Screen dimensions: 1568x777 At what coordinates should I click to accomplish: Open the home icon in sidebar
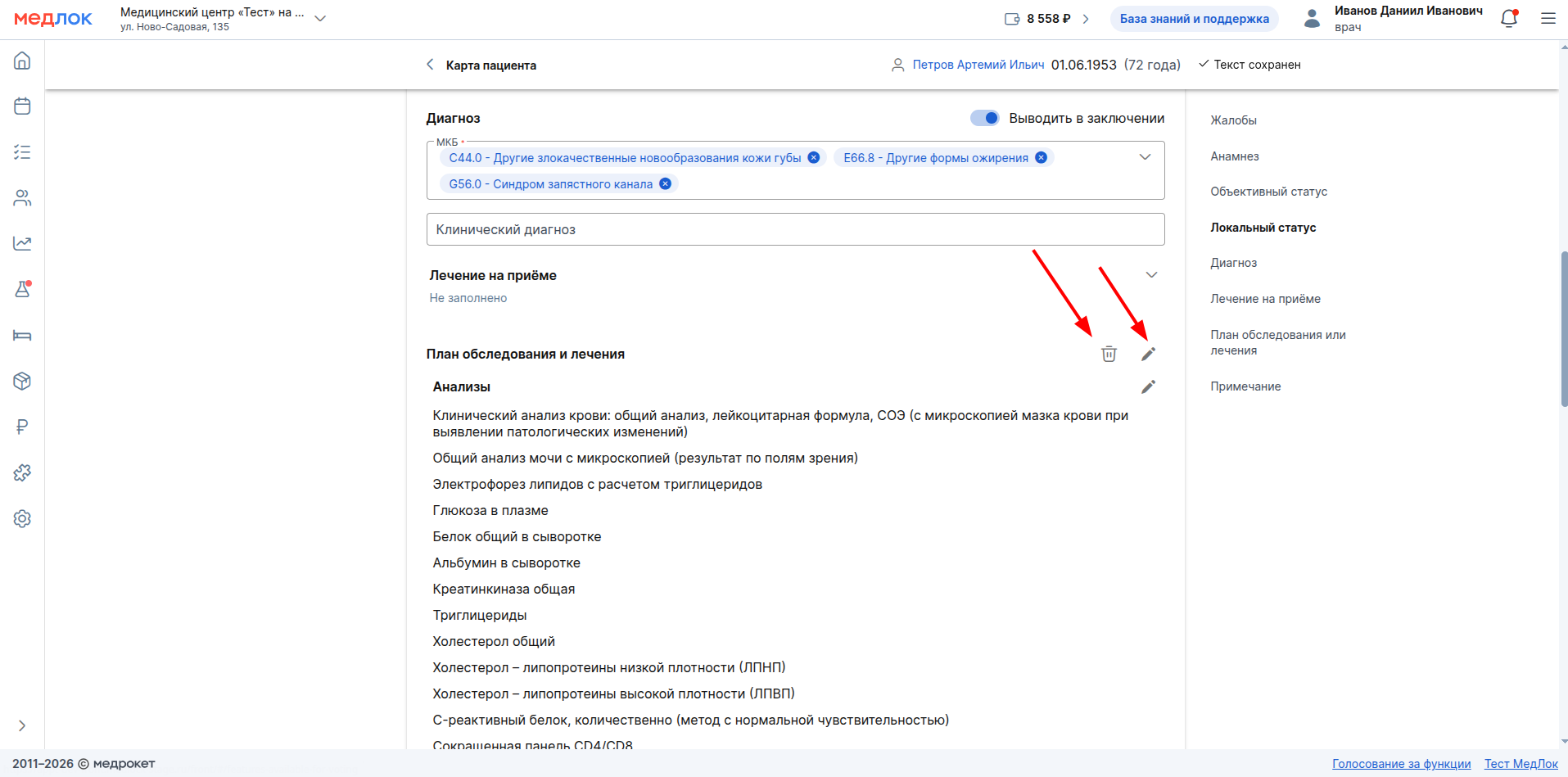click(22, 61)
